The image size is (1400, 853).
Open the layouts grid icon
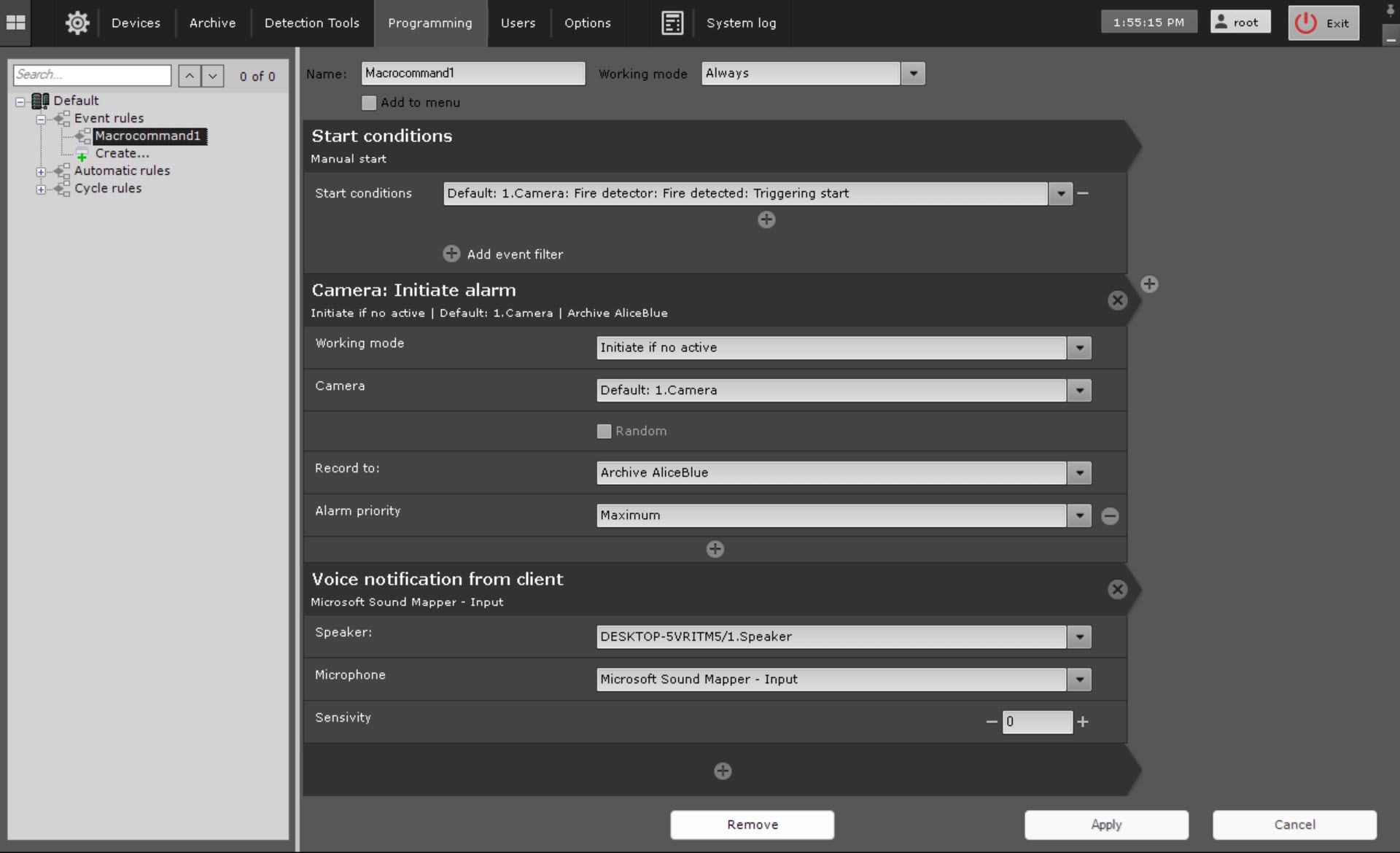(x=15, y=23)
